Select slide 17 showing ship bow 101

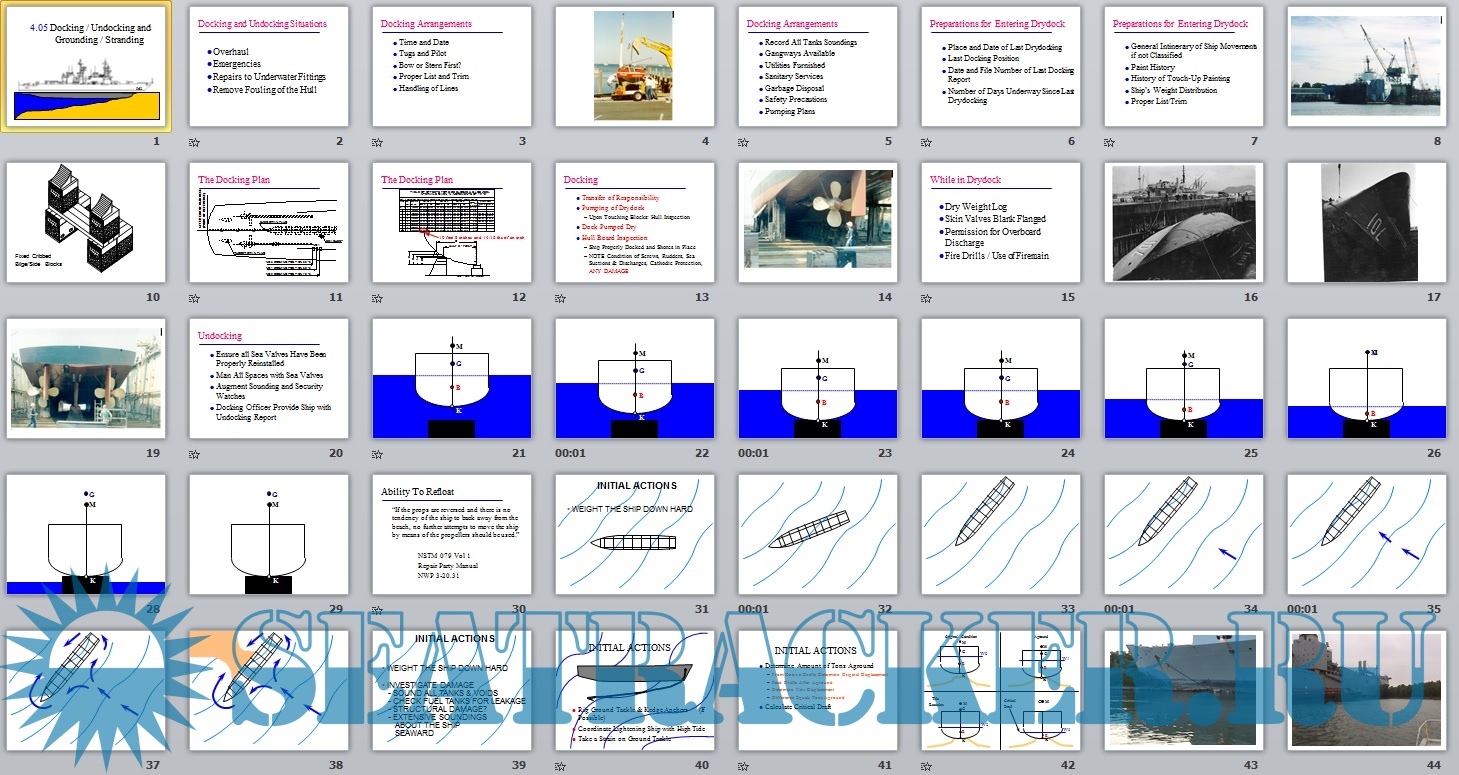coord(1367,223)
